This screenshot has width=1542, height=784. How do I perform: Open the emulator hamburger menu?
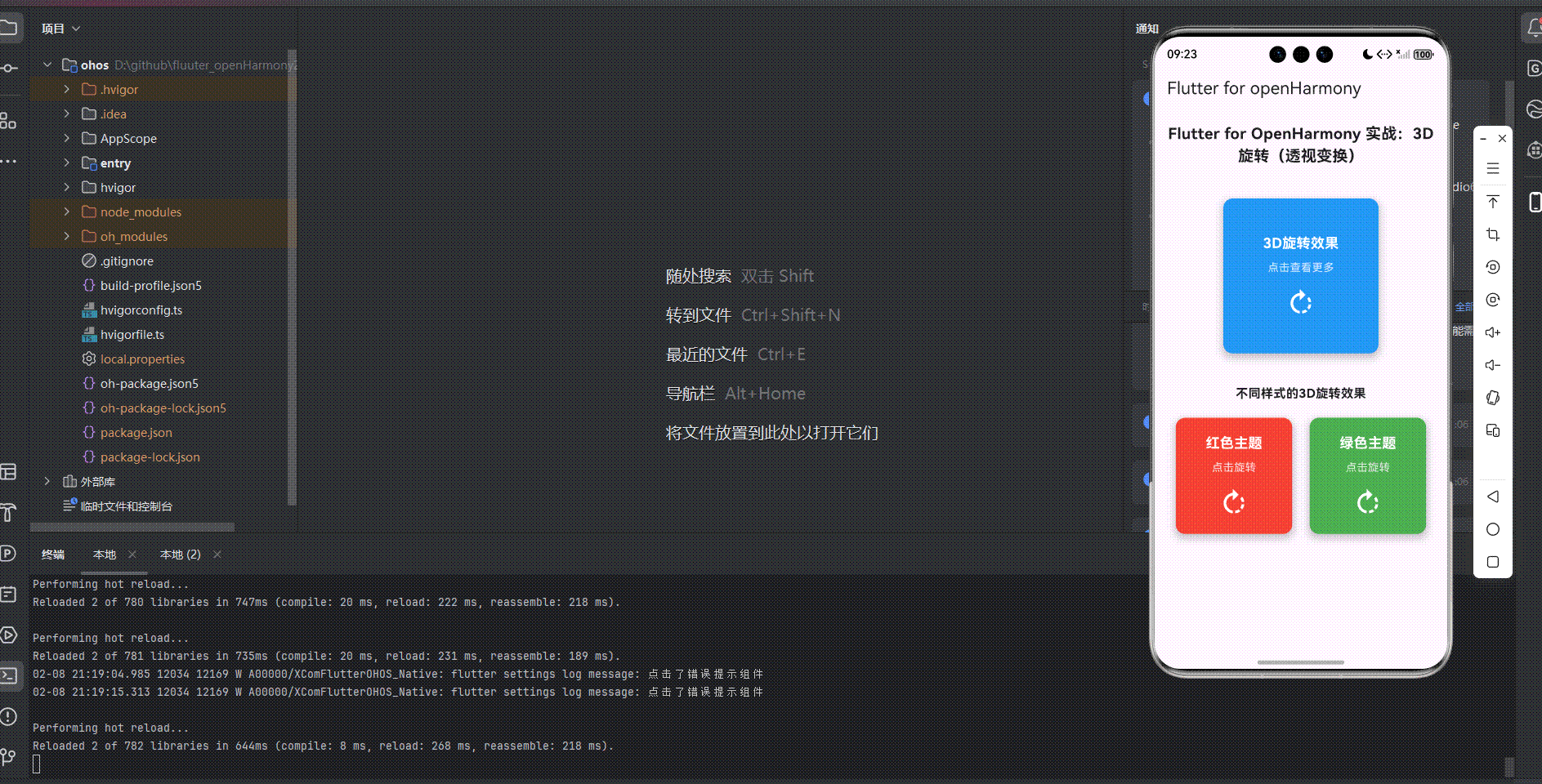tap(1493, 168)
